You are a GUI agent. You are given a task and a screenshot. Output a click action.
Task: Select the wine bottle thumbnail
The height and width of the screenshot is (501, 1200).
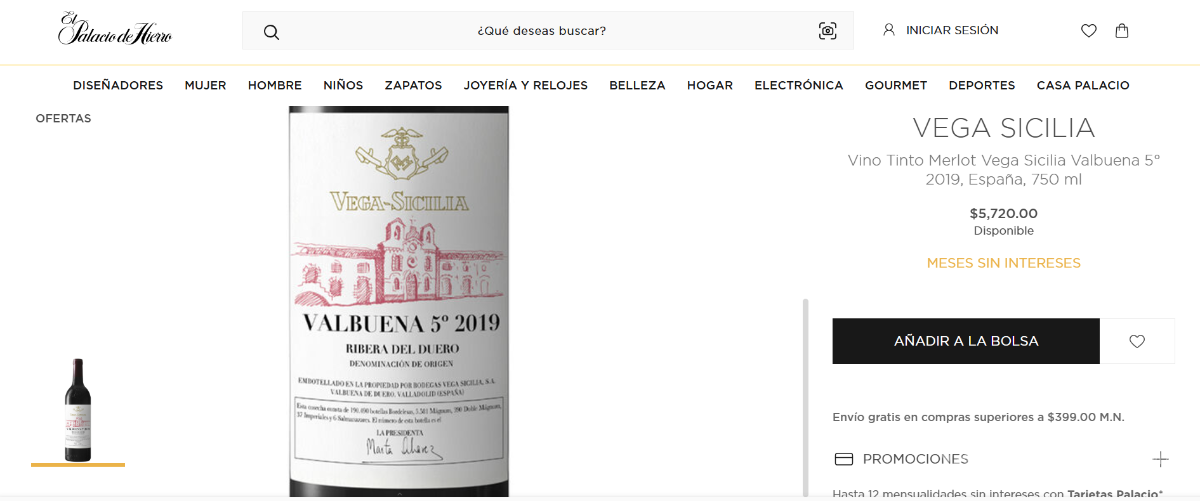pos(78,410)
